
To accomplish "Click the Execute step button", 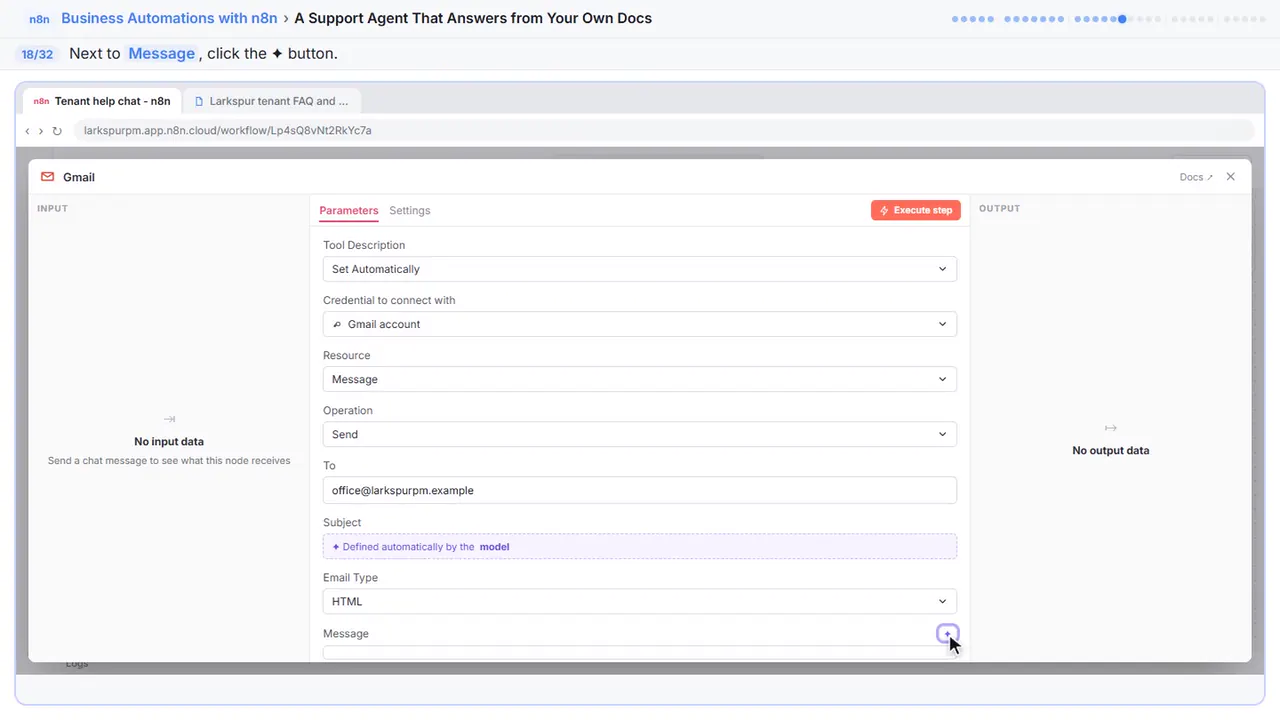I will 916,210.
